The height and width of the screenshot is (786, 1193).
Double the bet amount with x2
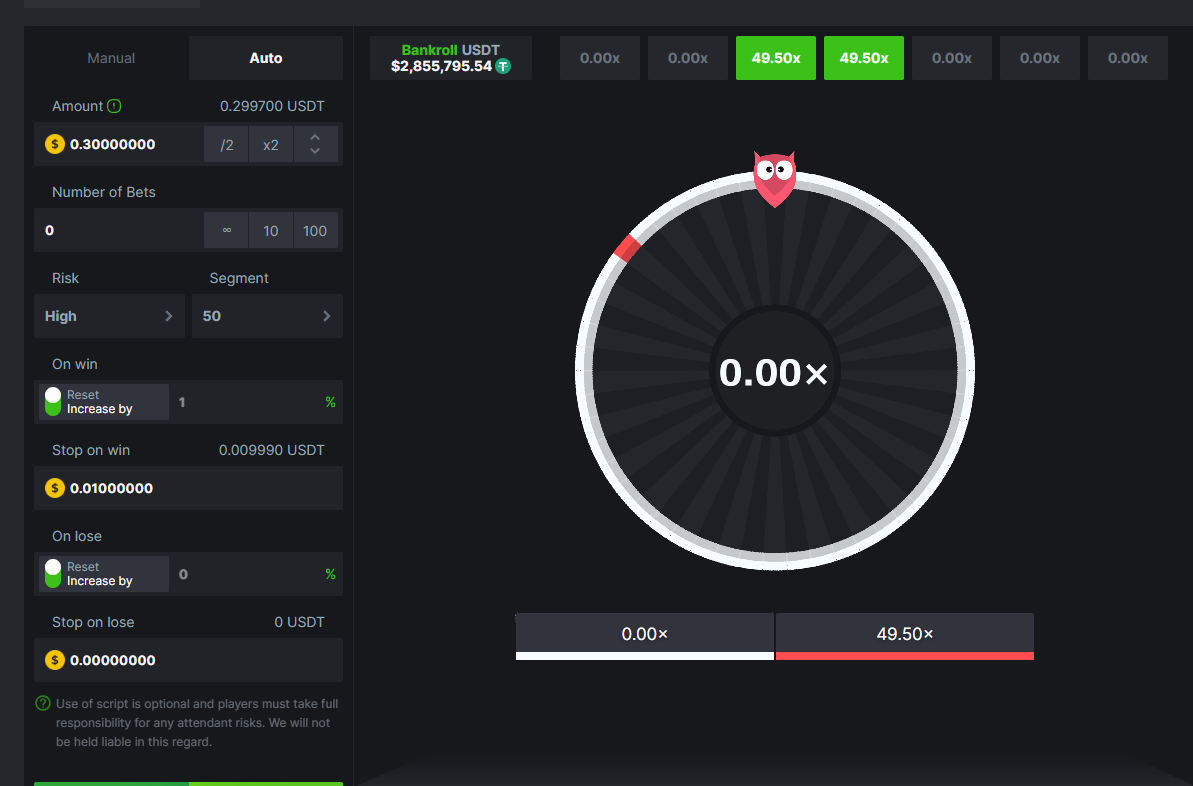(x=271, y=144)
